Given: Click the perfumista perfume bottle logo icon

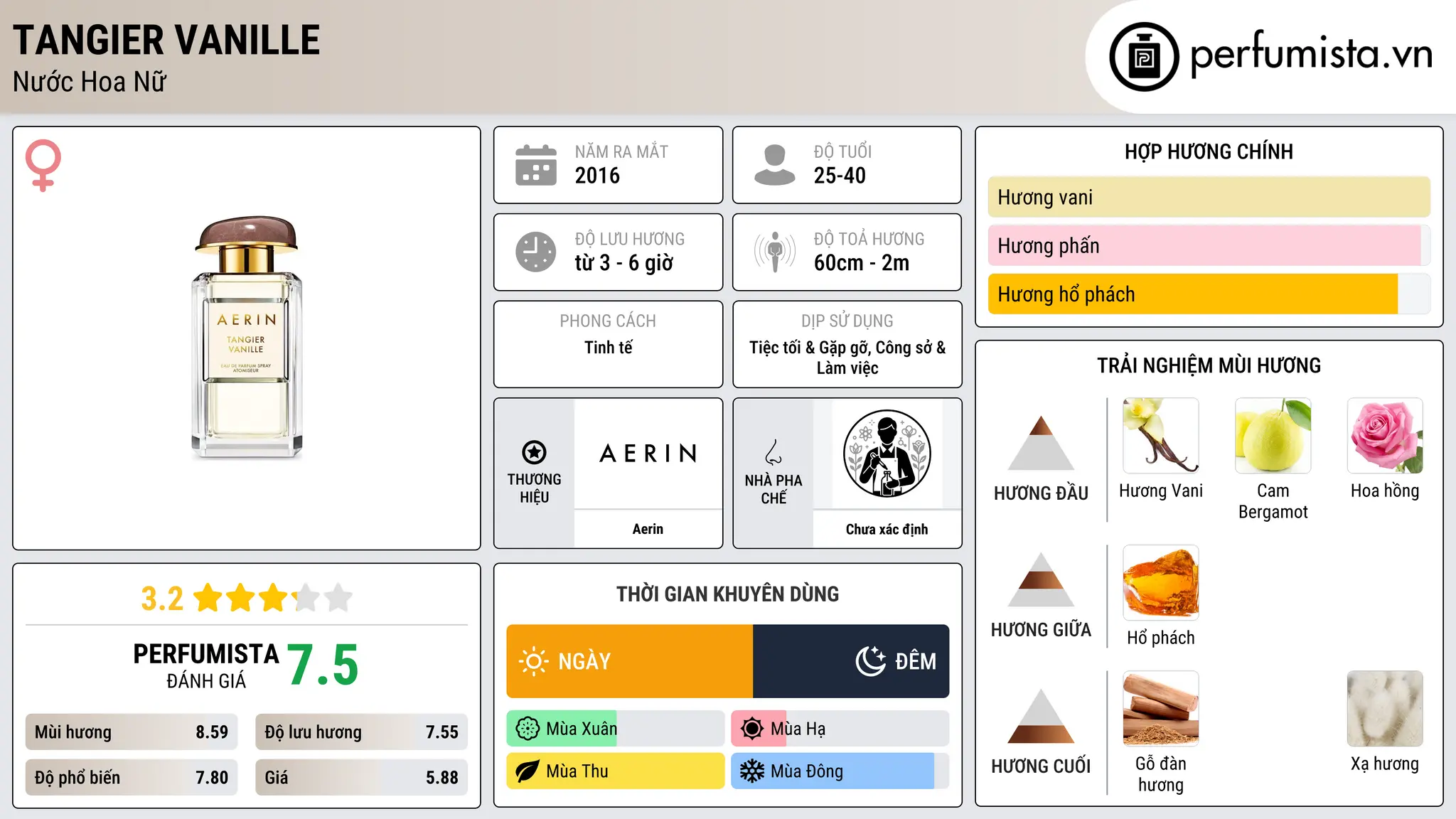Looking at the screenshot, I should (1144, 57).
